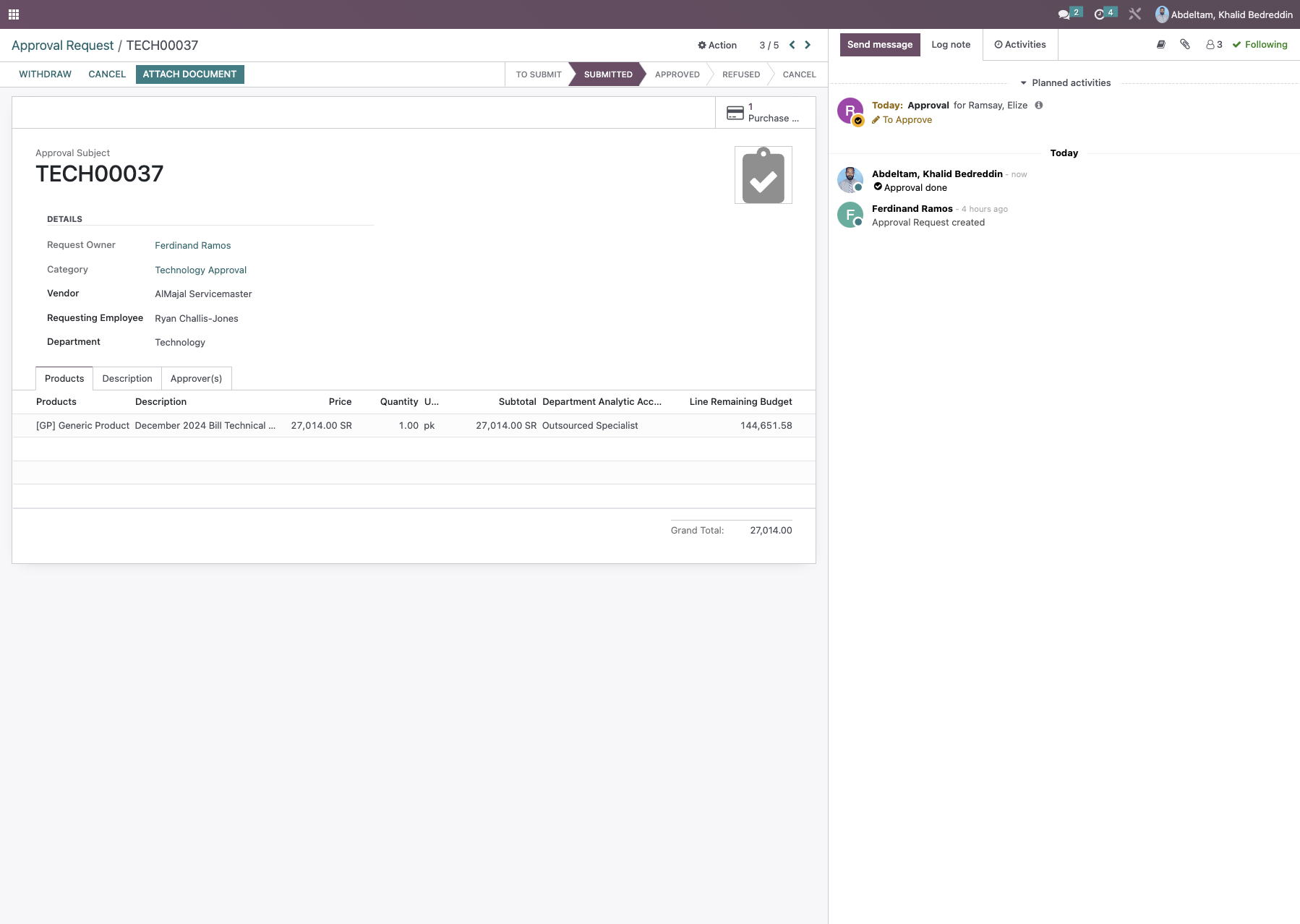Open the developer tools wrench icon
The image size is (1300, 924).
pos(1135,14)
